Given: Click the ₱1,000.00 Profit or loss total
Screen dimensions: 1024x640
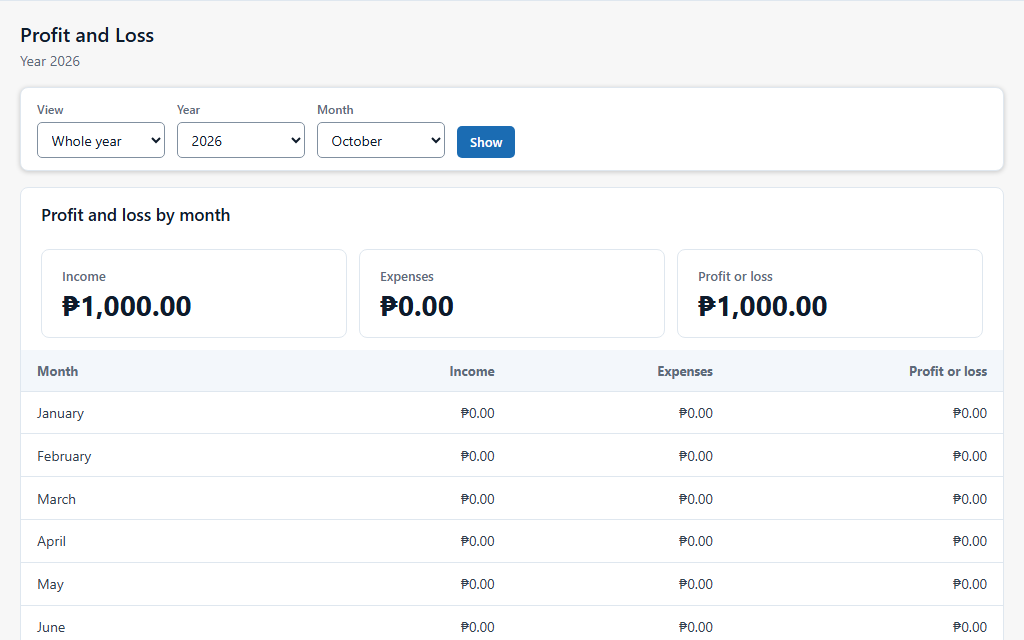Looking at the screenshot, I should pos(763,307).
